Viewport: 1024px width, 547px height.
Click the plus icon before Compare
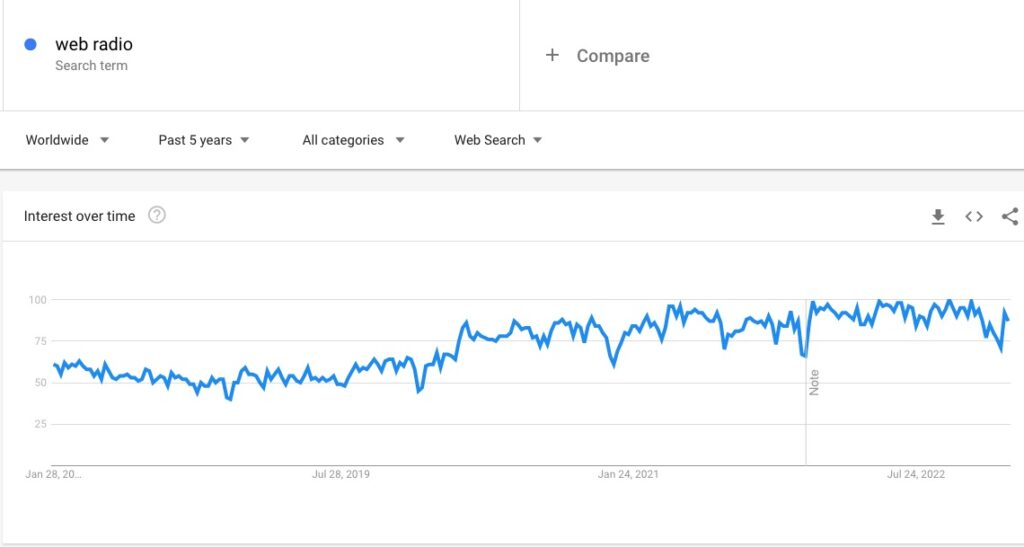pyautogui.click(x=552, y=55)
